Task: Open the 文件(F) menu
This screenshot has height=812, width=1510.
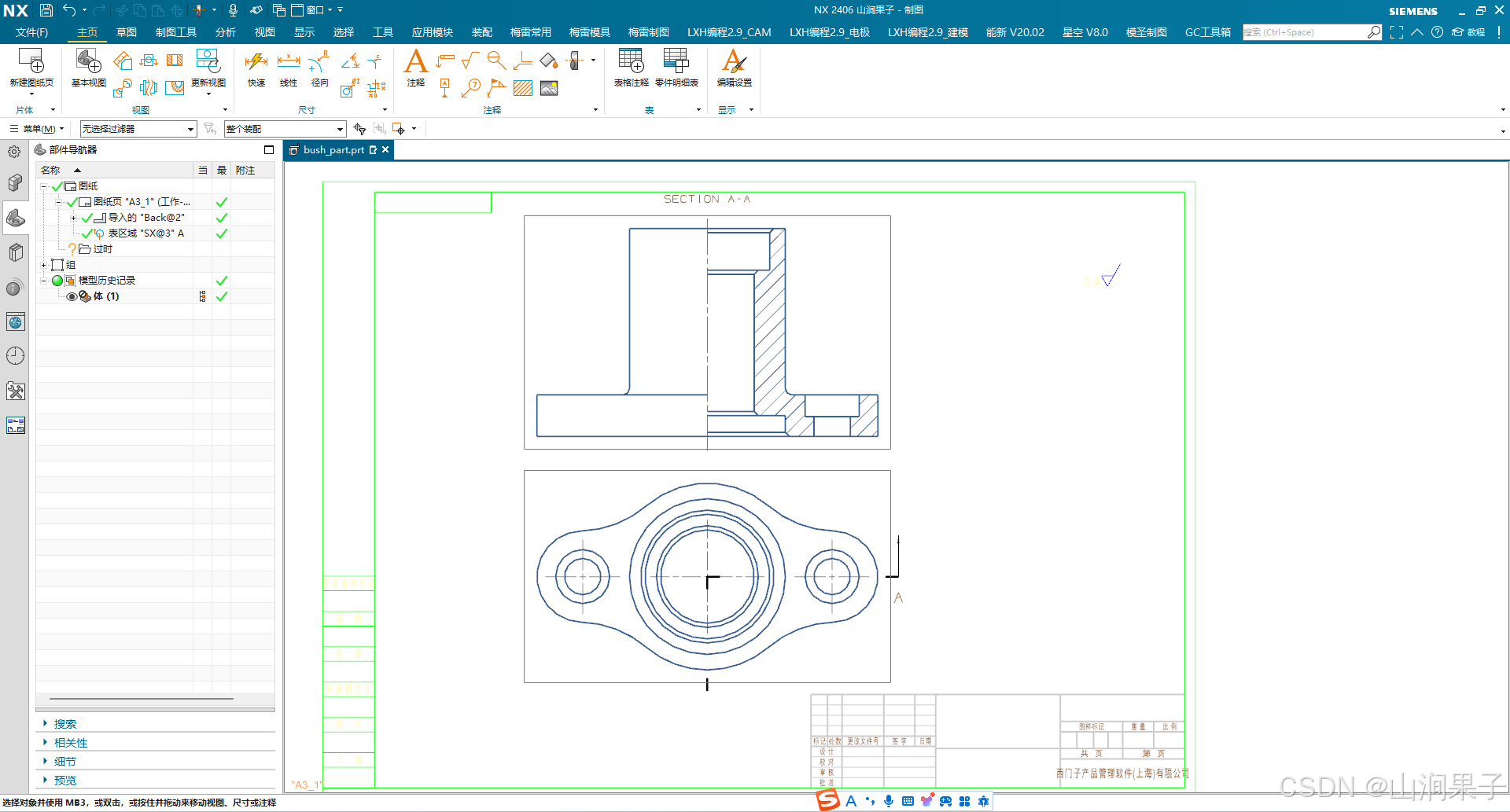Action: (x=31, y=32)
